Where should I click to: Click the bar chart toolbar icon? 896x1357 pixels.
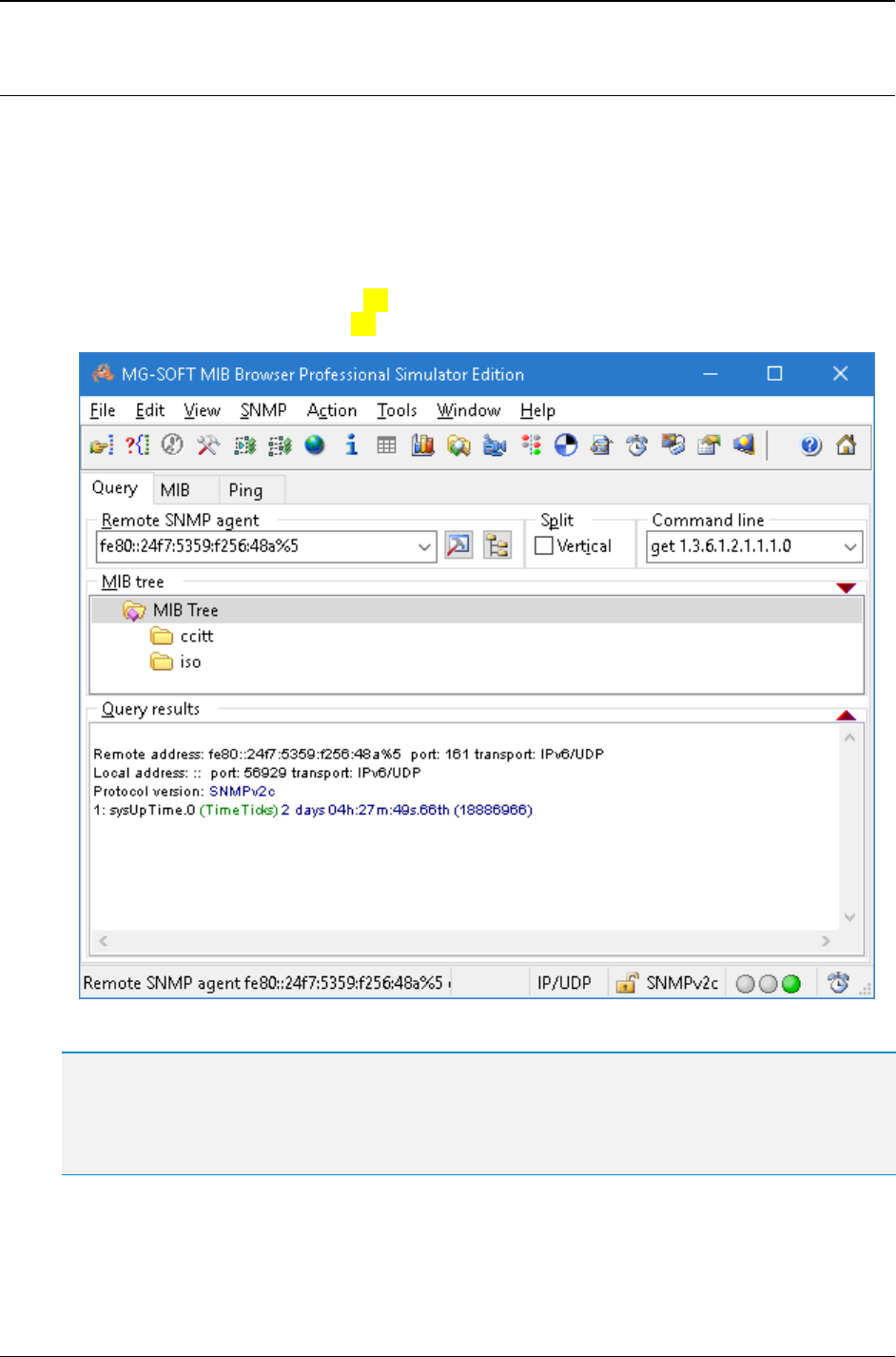point(422,444)
